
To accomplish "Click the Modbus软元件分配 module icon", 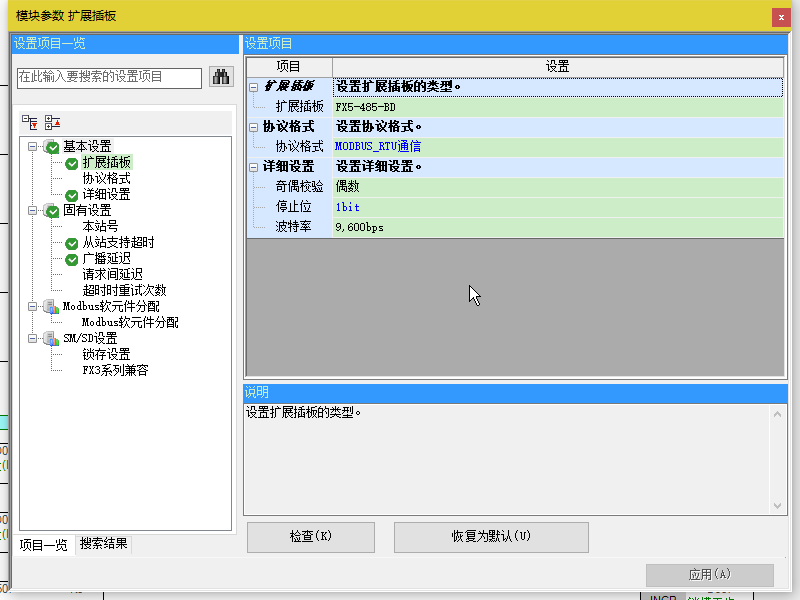I will click(x=52, y=307).
